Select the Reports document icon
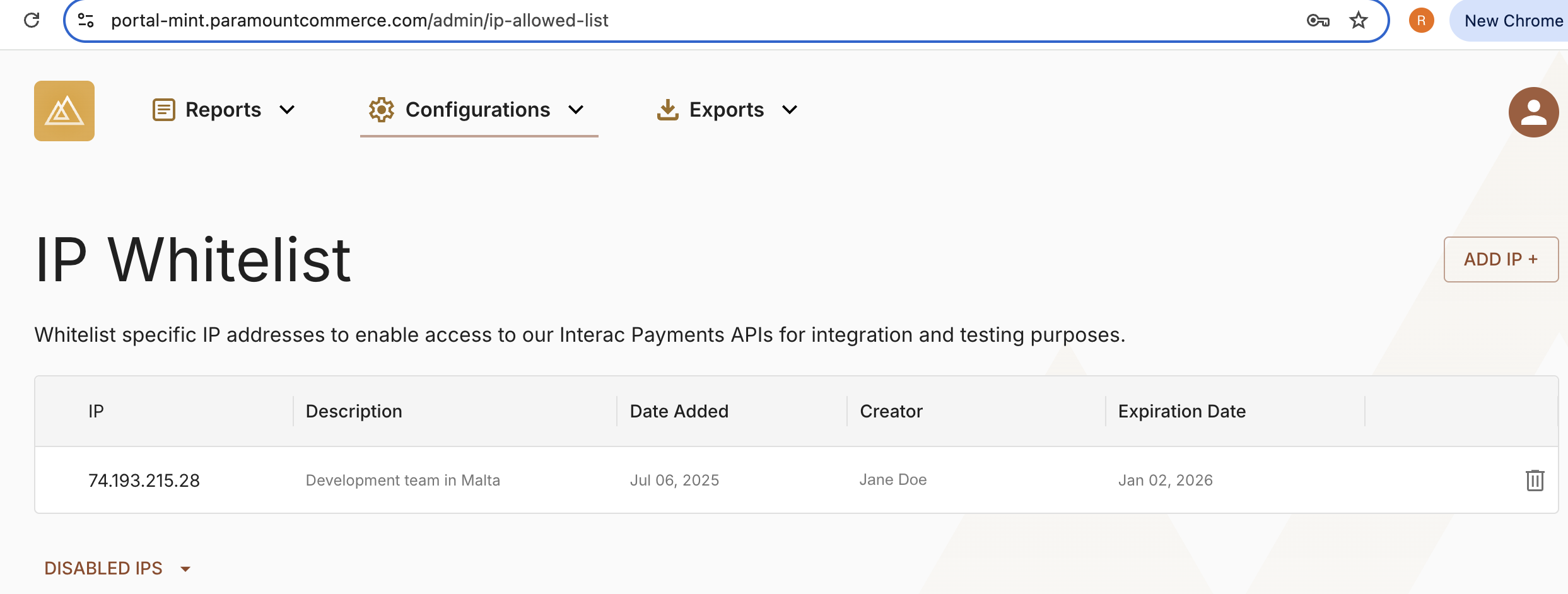 coord(163,109)
